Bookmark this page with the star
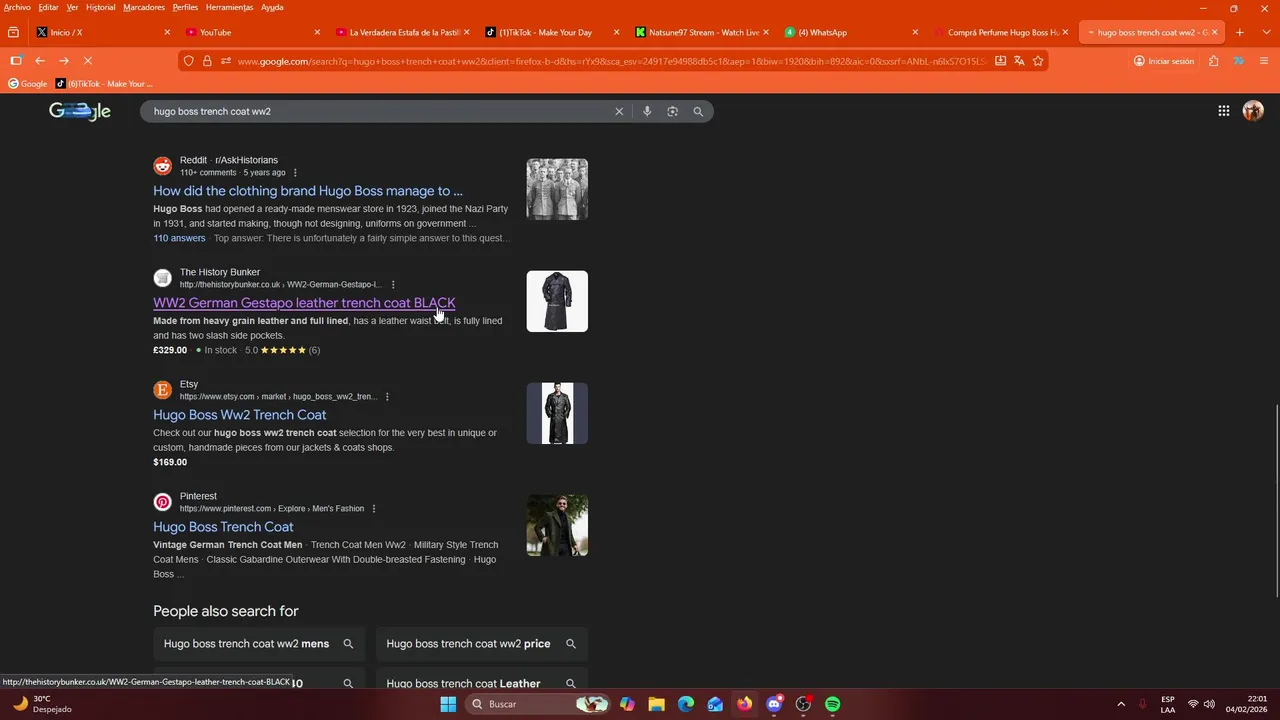 (x=1038, y=61)
